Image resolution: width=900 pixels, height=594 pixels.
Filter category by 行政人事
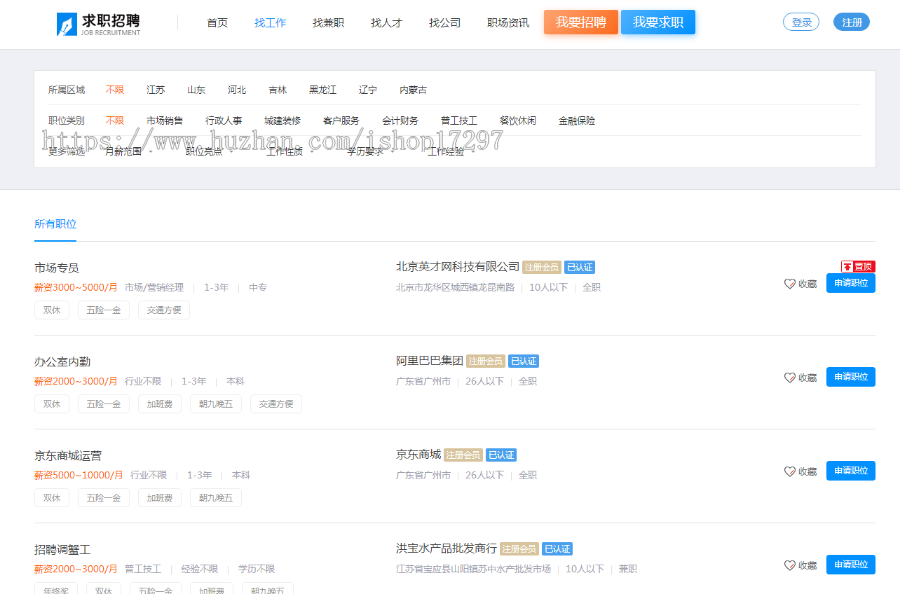coord(224,121)
